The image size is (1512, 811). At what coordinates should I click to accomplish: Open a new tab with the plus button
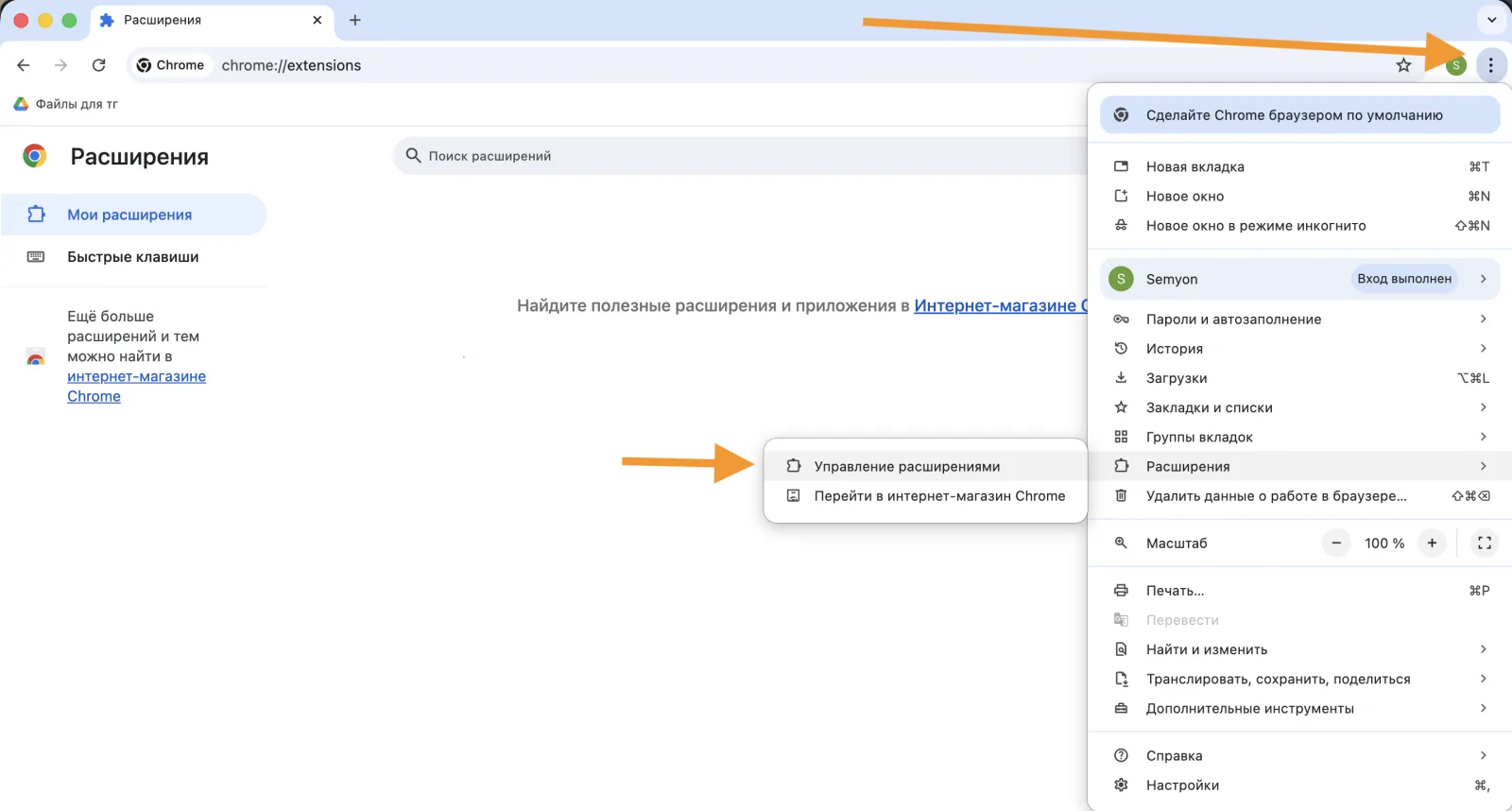[355, 20]
